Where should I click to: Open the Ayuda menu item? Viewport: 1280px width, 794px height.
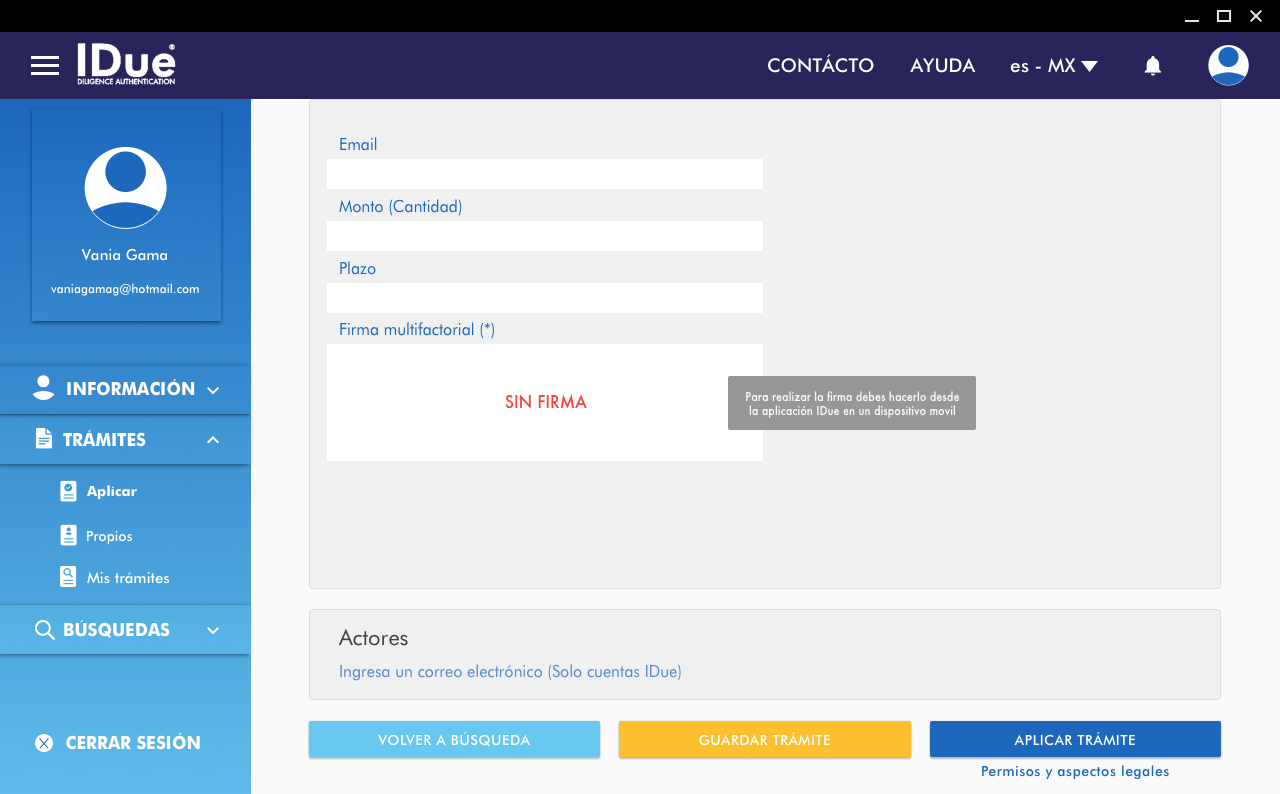942,66
